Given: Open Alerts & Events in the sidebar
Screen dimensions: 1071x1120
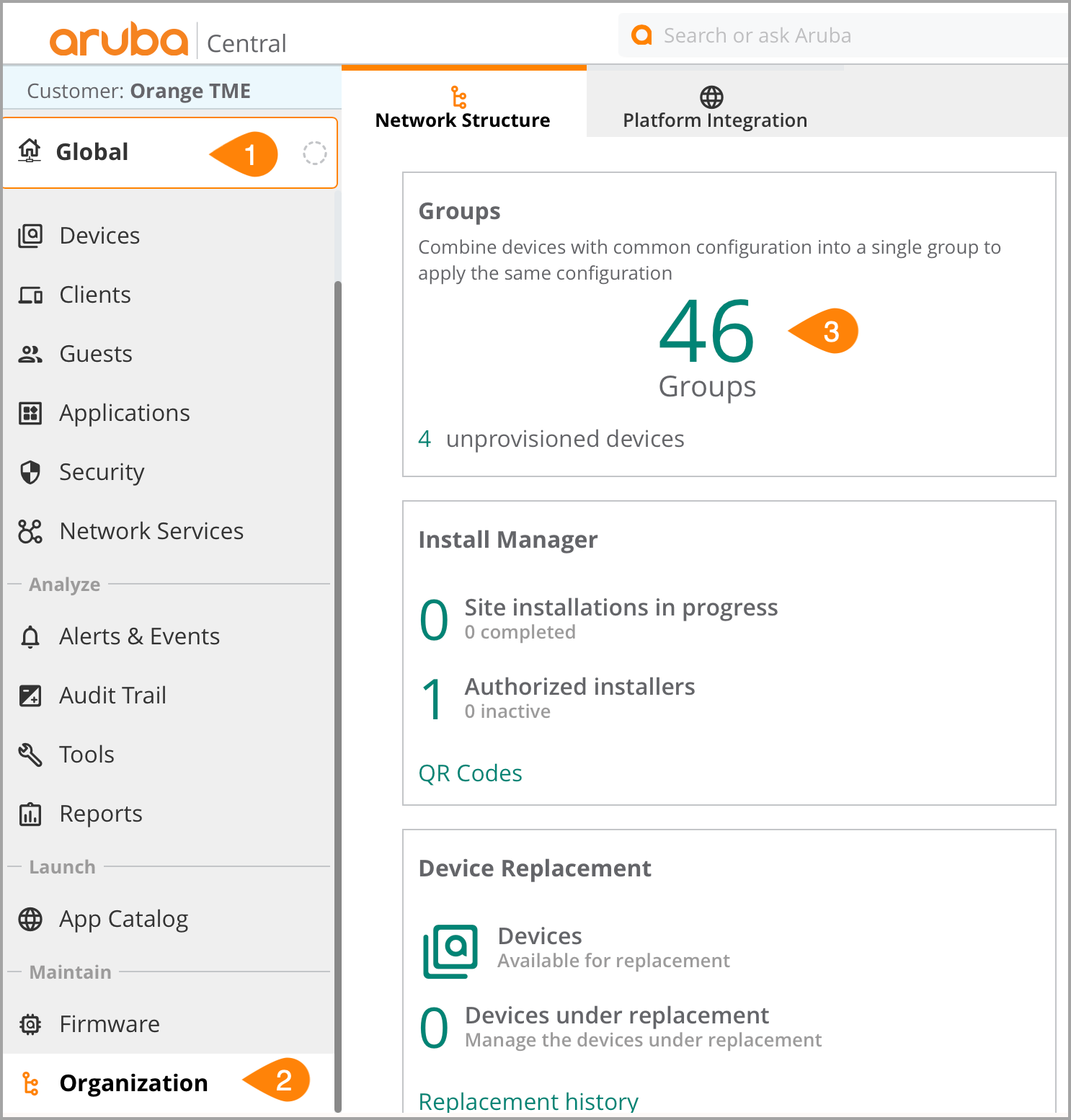Looking at the screenshot, I should click(x=167, y=636).
